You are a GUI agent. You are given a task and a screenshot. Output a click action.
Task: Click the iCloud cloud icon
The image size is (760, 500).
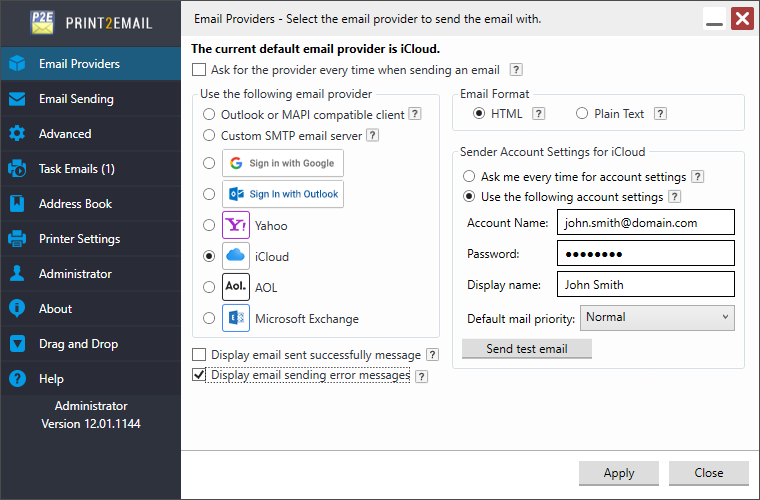[236, 256]
